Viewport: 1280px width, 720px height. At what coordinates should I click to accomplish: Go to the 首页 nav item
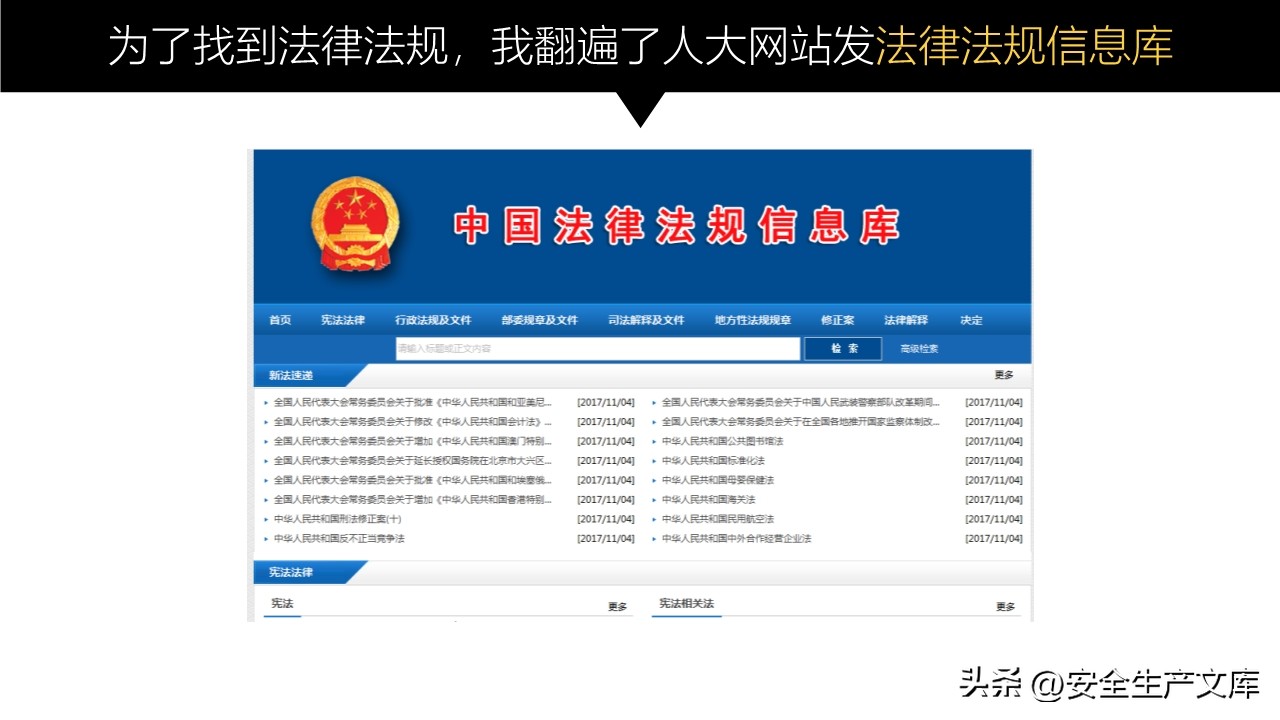click(280, 320)
